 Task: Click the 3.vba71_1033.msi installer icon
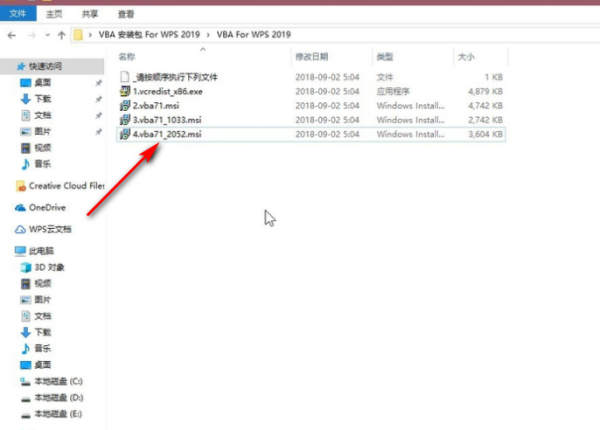125,120
